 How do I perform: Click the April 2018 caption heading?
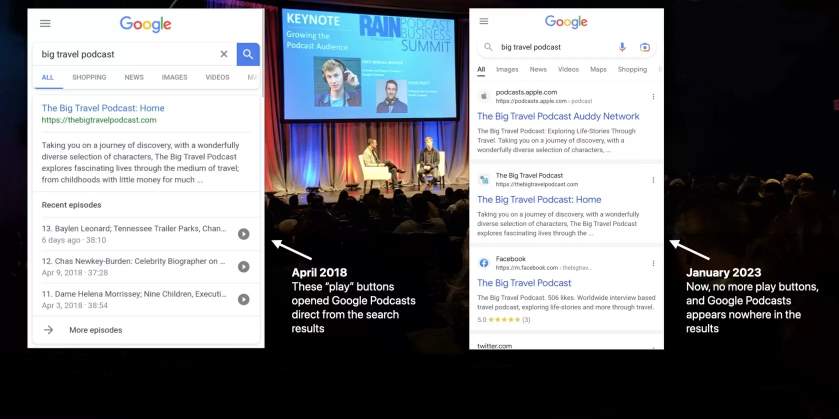pyautogui.click(x=319, y=272)
